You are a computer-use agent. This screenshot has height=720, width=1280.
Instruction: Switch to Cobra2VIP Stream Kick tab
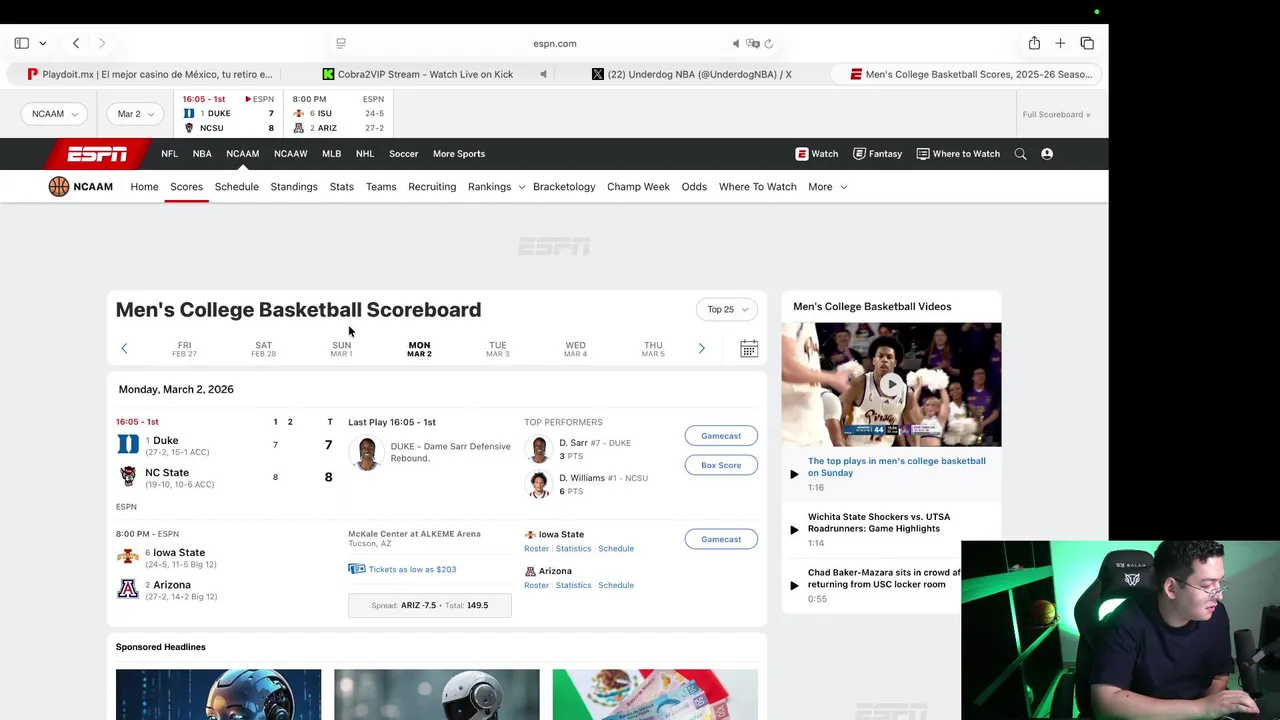point(418,74)
